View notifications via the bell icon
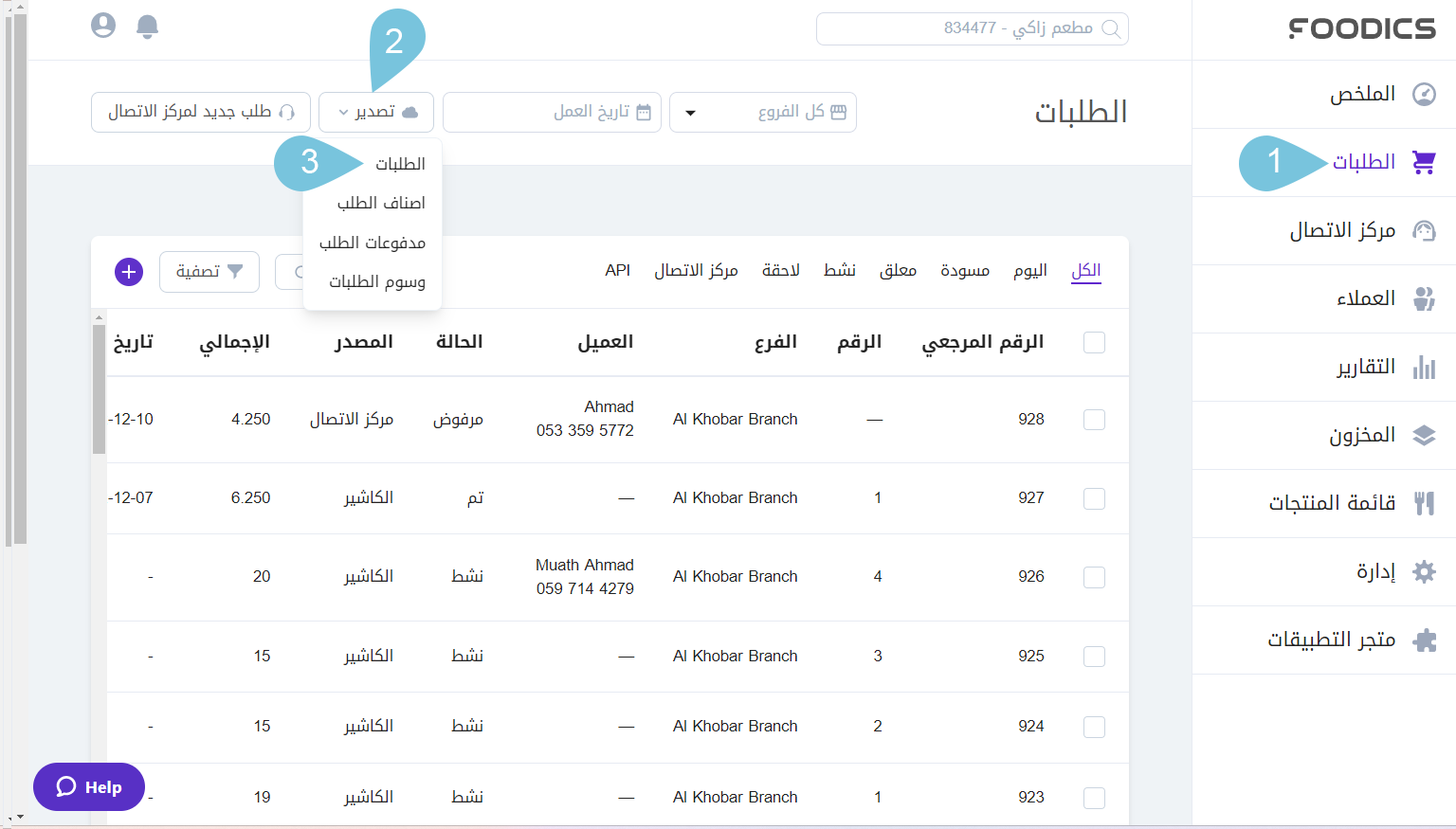Screen dimensions: 1456x829 (148, 26)
